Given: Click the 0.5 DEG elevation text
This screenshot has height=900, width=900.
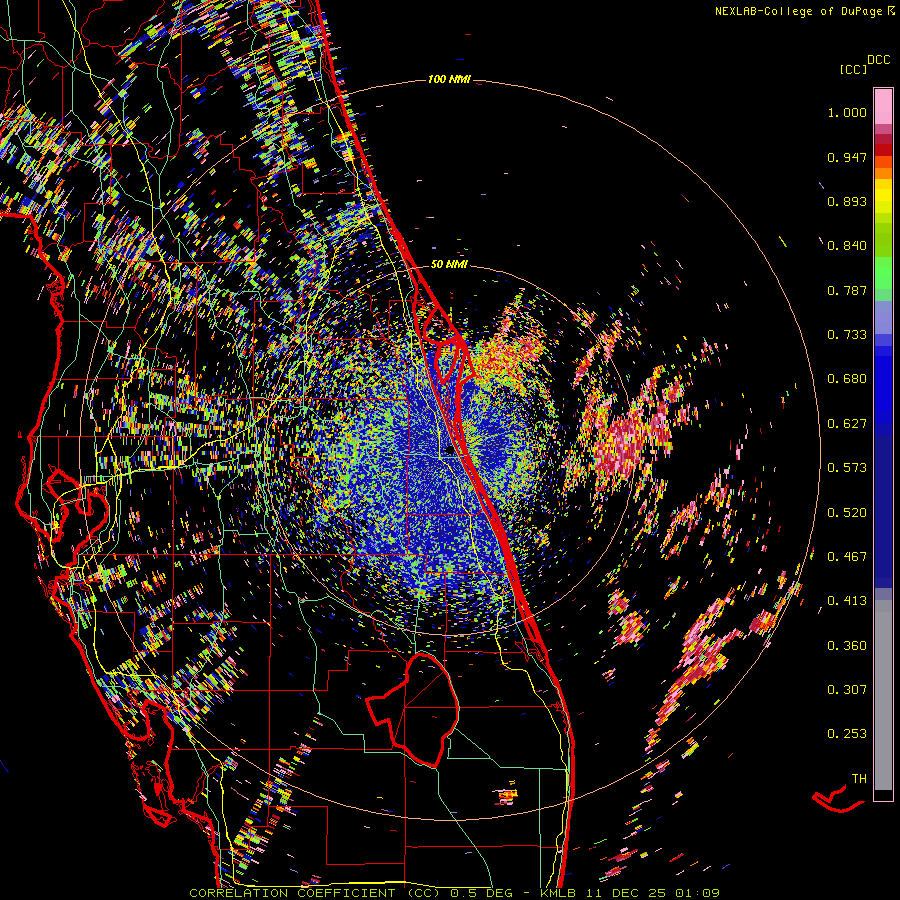Looking at the screenshot, I should click(482, 893).
